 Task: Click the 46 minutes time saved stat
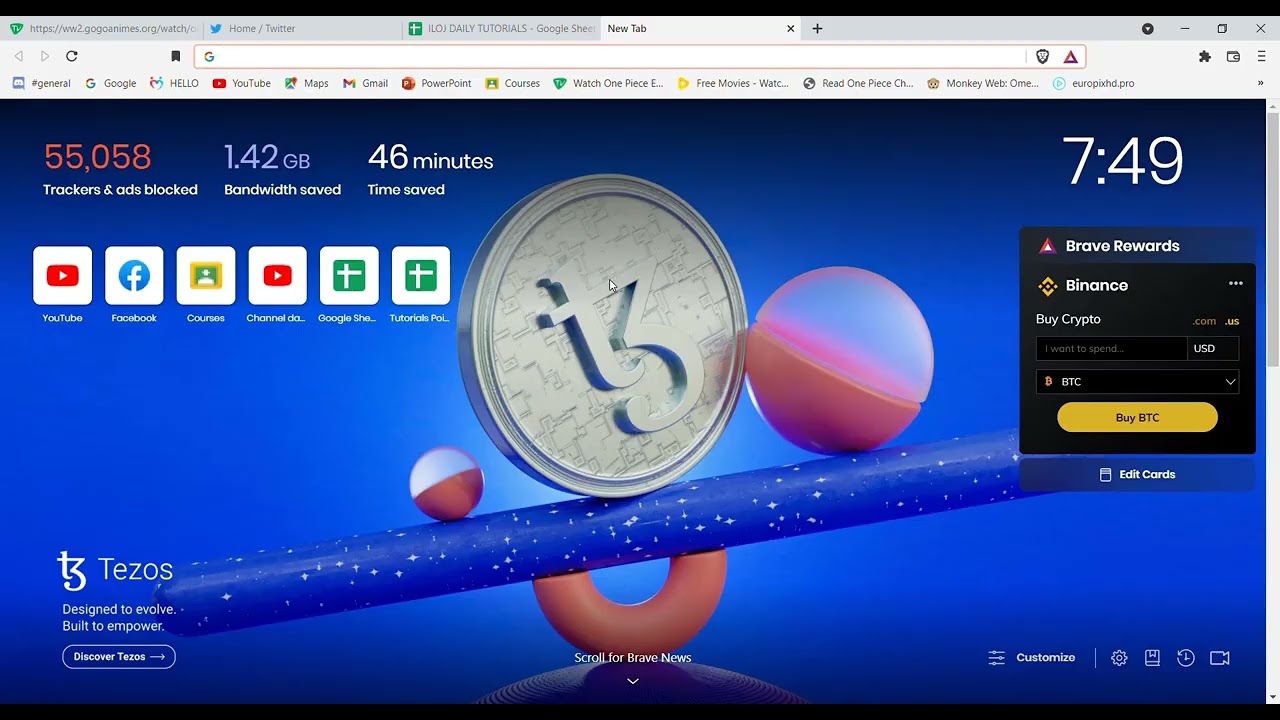430,170
